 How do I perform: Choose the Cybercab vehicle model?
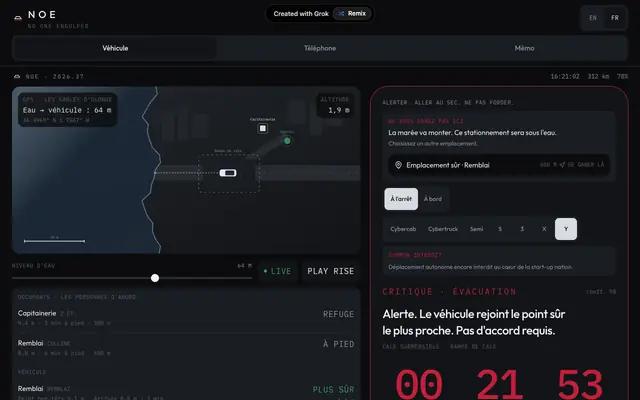[x=403, y=229]
